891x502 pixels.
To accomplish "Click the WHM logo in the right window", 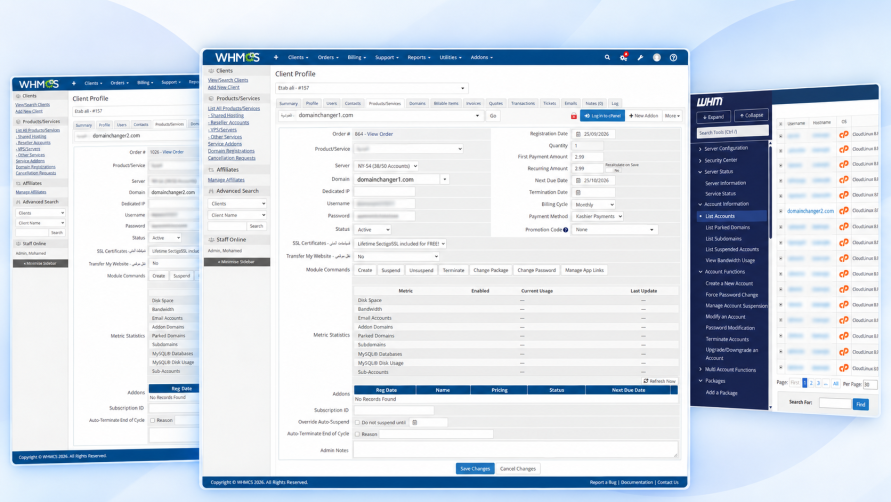I will (x=710, y=102).
